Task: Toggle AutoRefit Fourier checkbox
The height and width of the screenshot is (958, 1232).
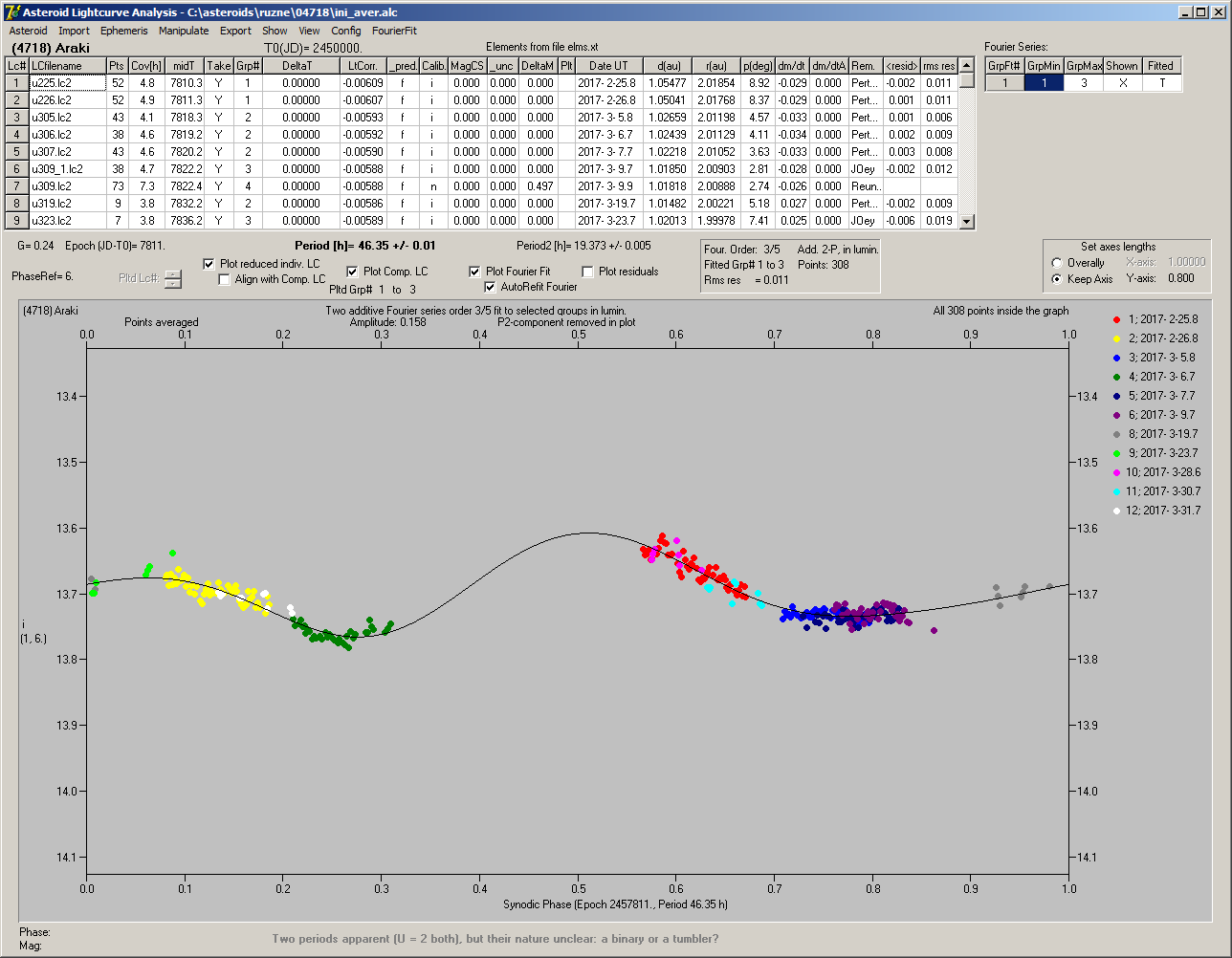Action: click(491, 287)
